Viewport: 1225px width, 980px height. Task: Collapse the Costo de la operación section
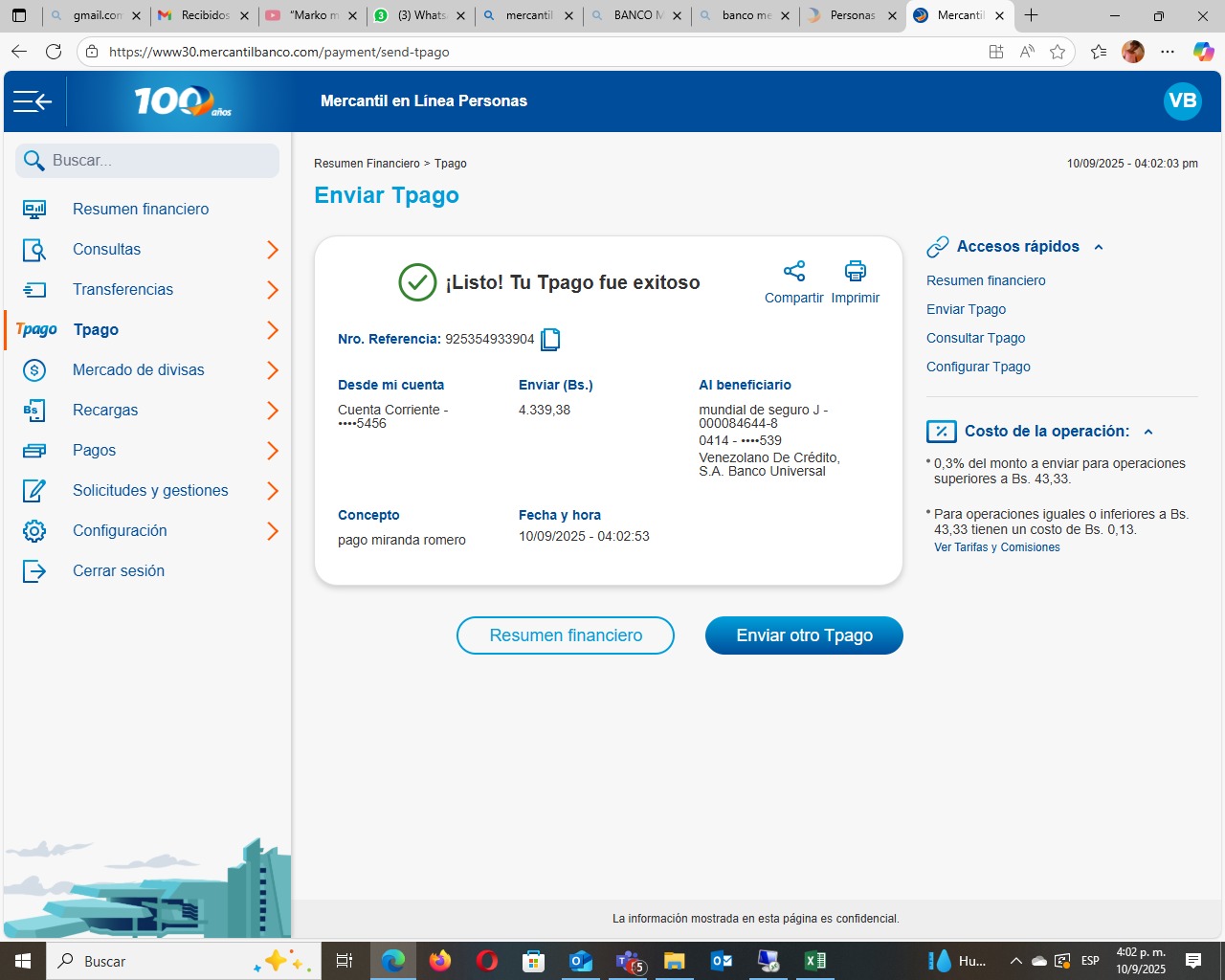pyautogui.click(x=1148, y=432)
